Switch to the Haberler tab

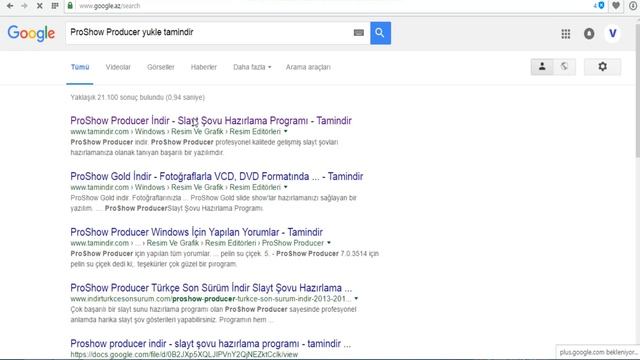pyautogui.click(x=204, y=67)
